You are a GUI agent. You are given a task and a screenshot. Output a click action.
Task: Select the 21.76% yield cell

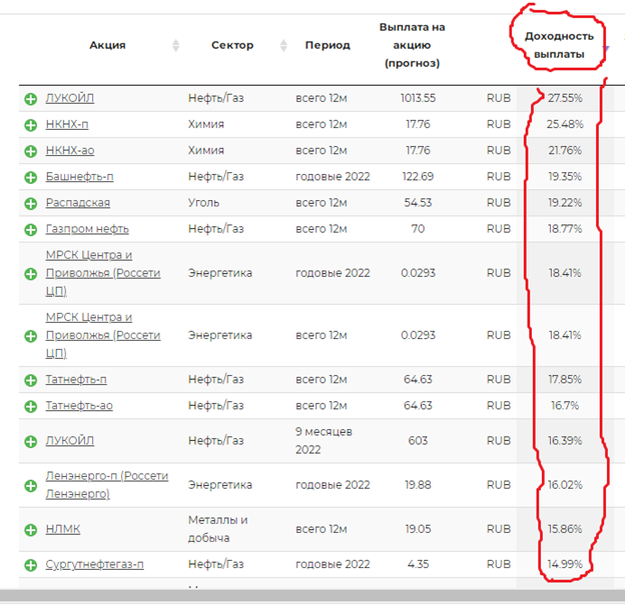pos(565,151)
